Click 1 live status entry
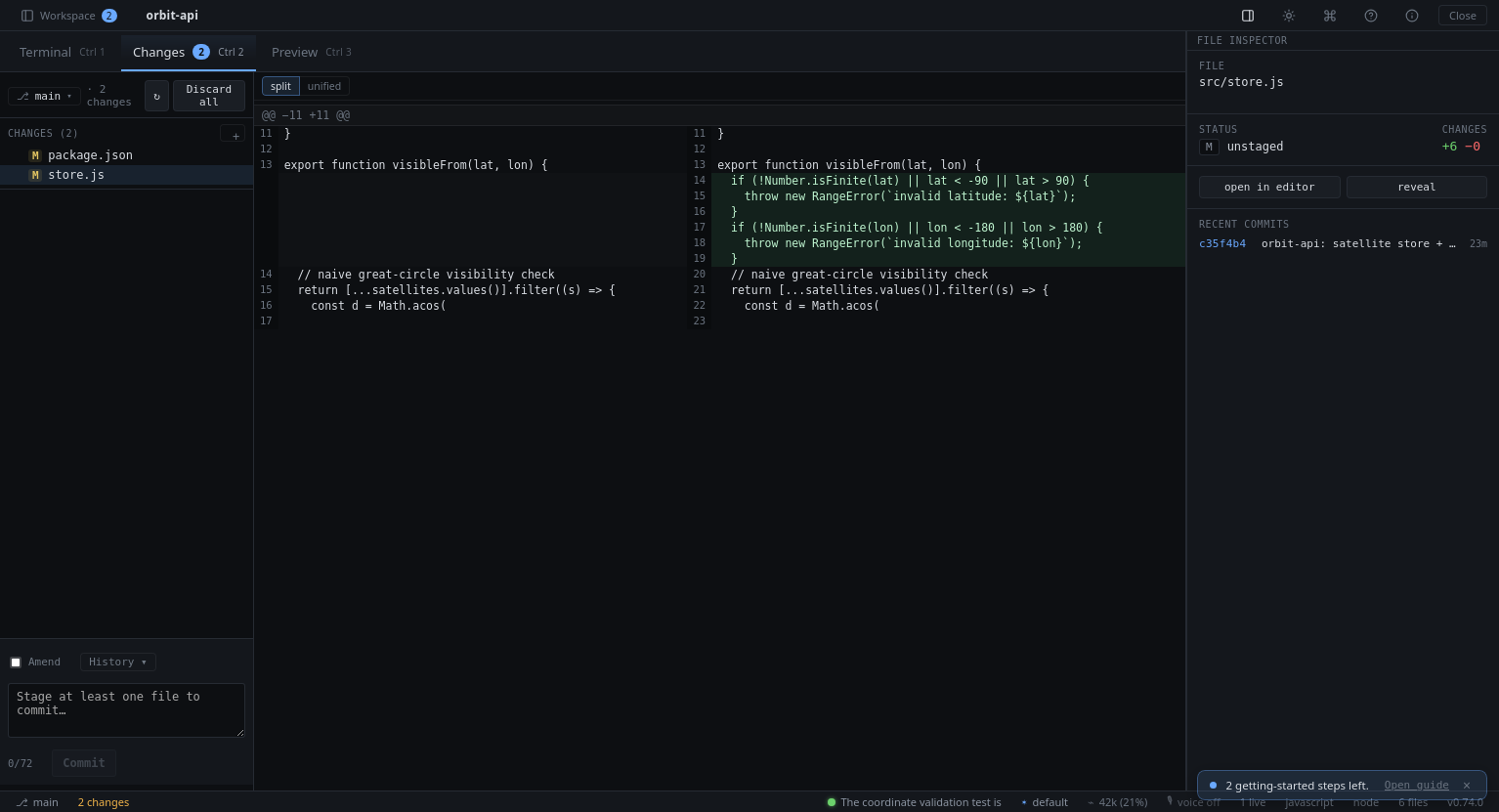Viewport: 1499px width, 812px height. pos(1253,802)
